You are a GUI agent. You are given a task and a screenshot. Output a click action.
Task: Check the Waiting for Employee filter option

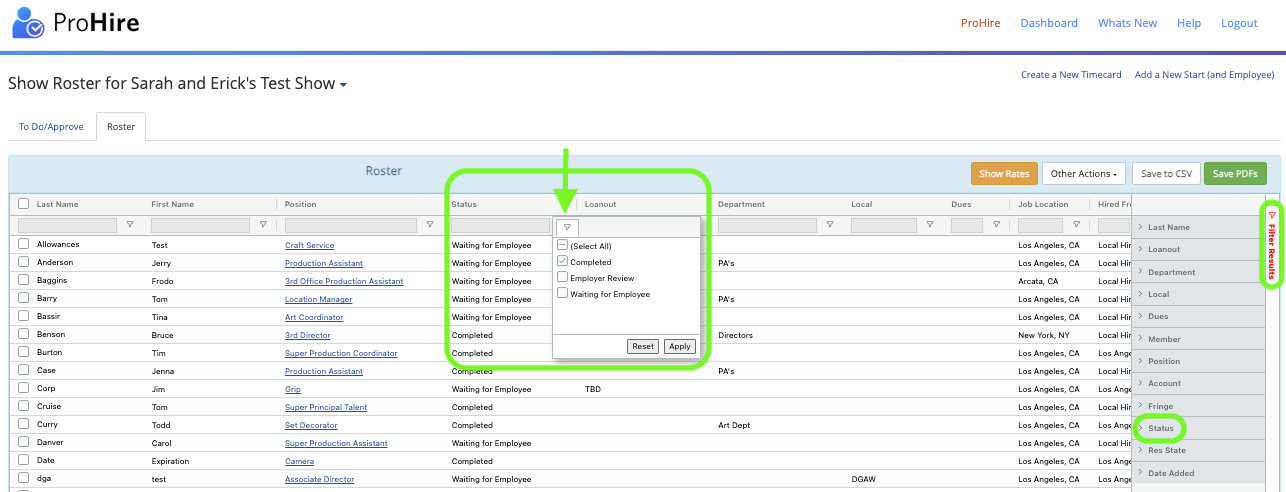click(563, 294)
